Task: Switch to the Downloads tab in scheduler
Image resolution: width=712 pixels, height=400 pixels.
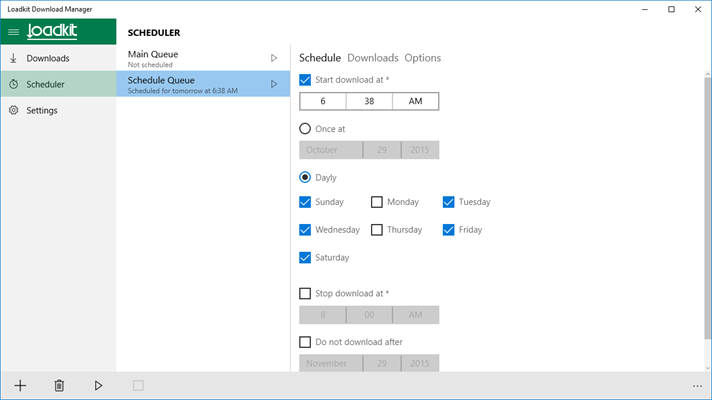Action: (x=372, y=58)
